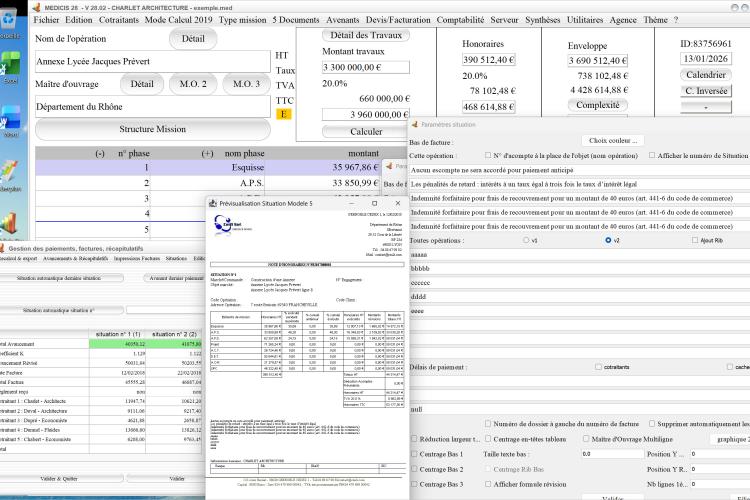Open the Excel desktop shortcut
Screen dimensions: 750x500
10,67
